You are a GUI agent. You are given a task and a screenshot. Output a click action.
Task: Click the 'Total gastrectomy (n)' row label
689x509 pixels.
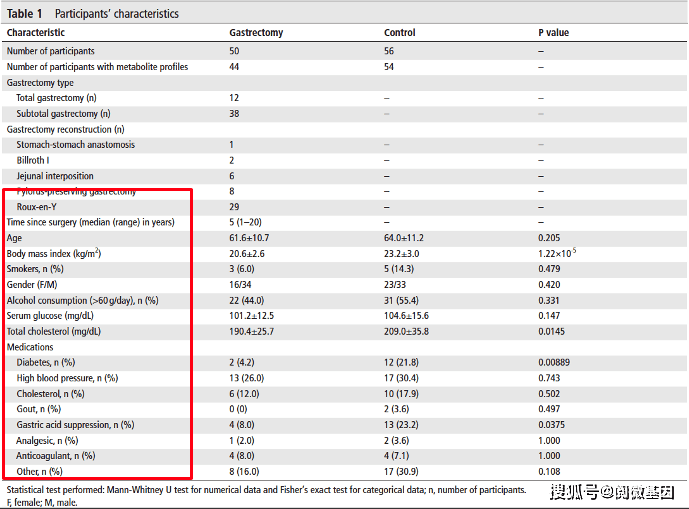[57, 98]
